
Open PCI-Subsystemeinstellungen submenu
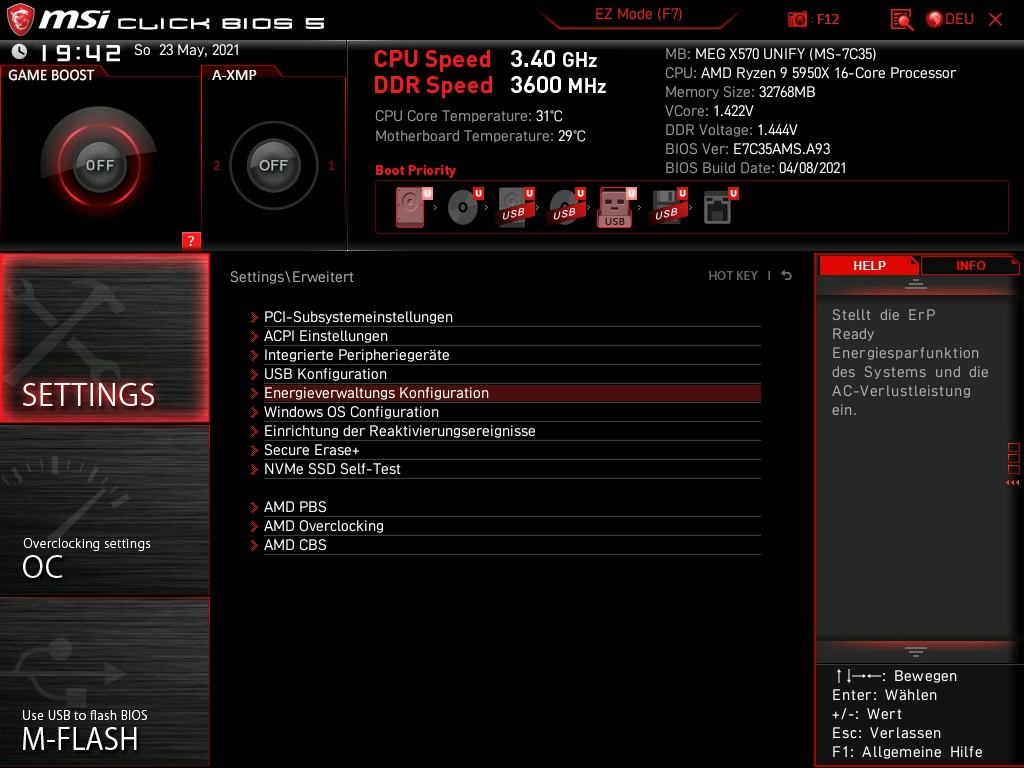[505, 317]
